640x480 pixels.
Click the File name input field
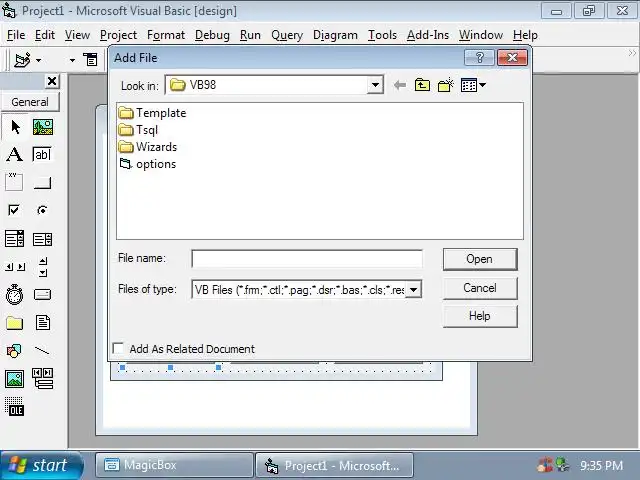point(307,259)
